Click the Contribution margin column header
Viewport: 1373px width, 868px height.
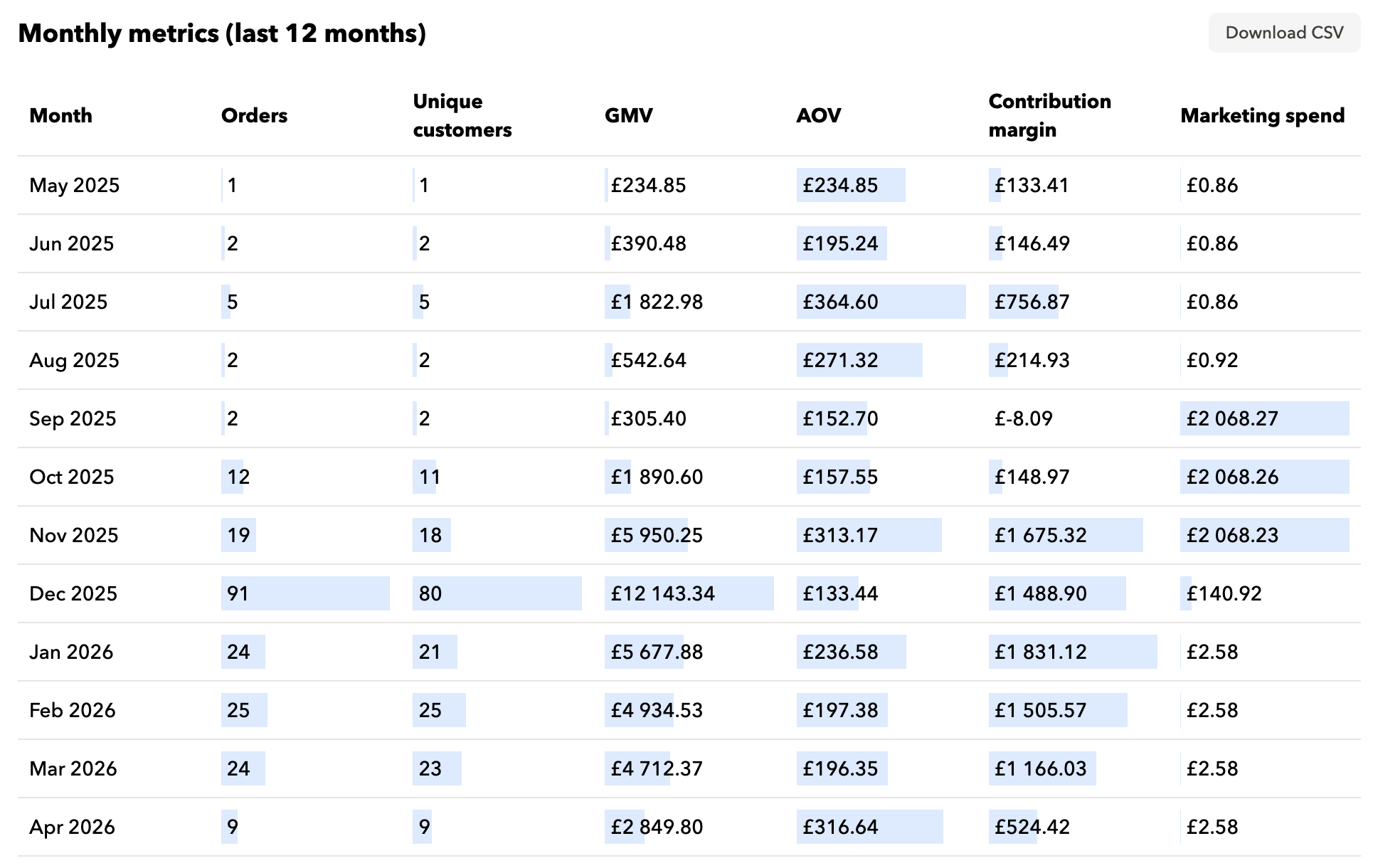point(1049,115)
